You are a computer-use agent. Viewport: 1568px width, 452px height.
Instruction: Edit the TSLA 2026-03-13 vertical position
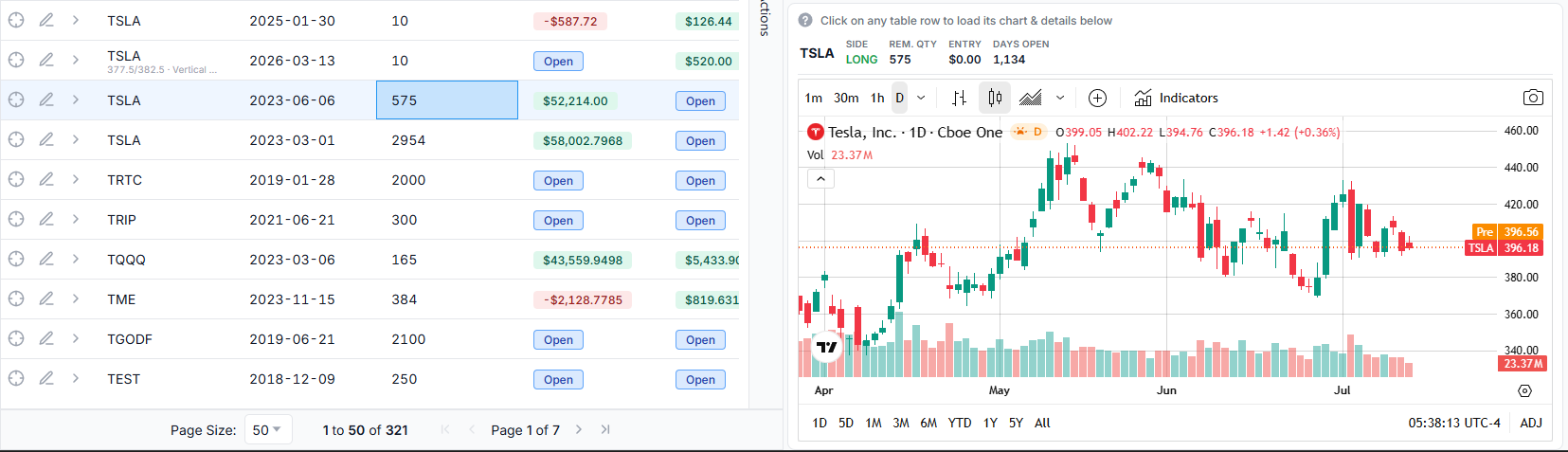click(45, 60)
